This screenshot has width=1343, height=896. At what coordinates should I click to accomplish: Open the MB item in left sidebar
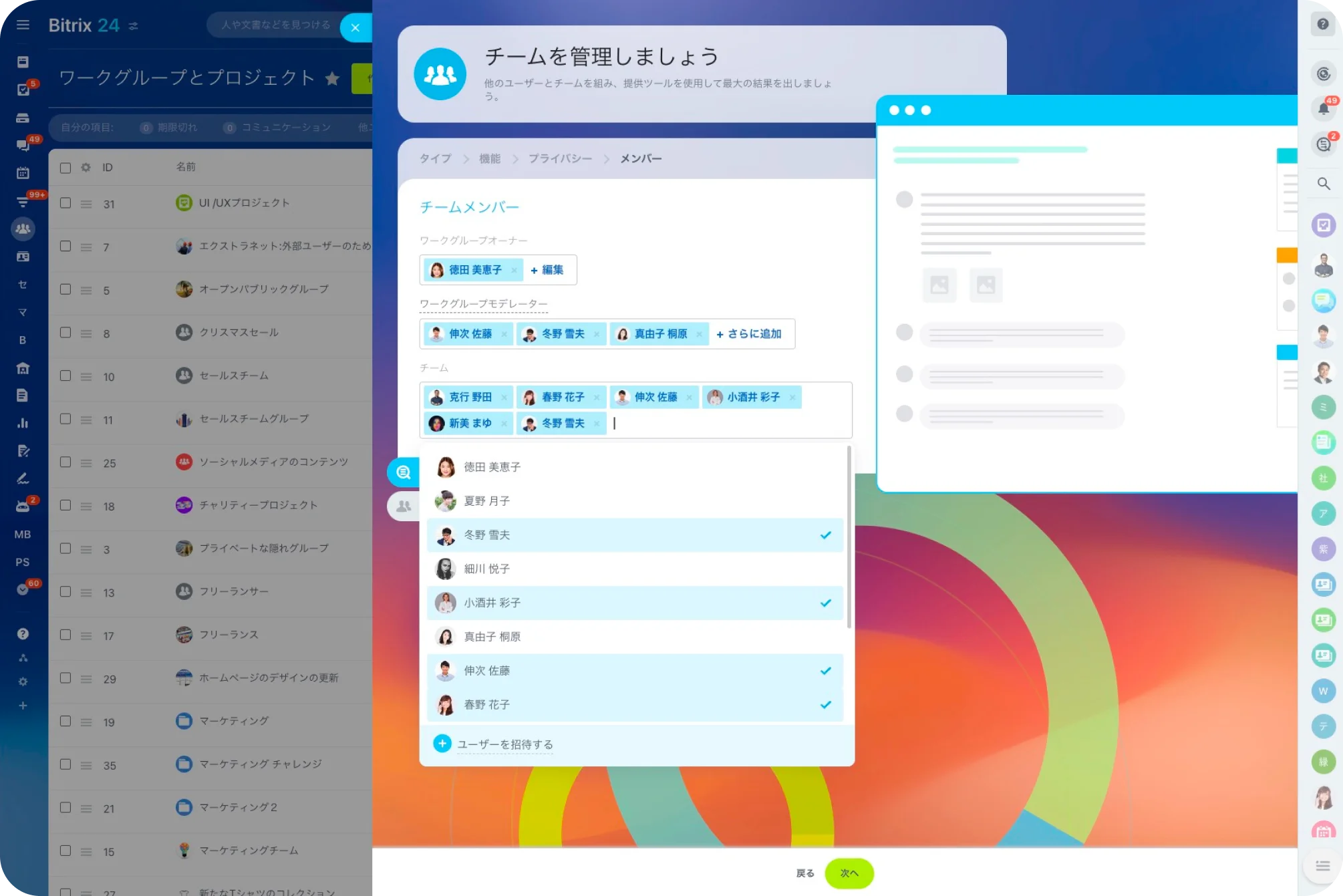coord(23,535)
